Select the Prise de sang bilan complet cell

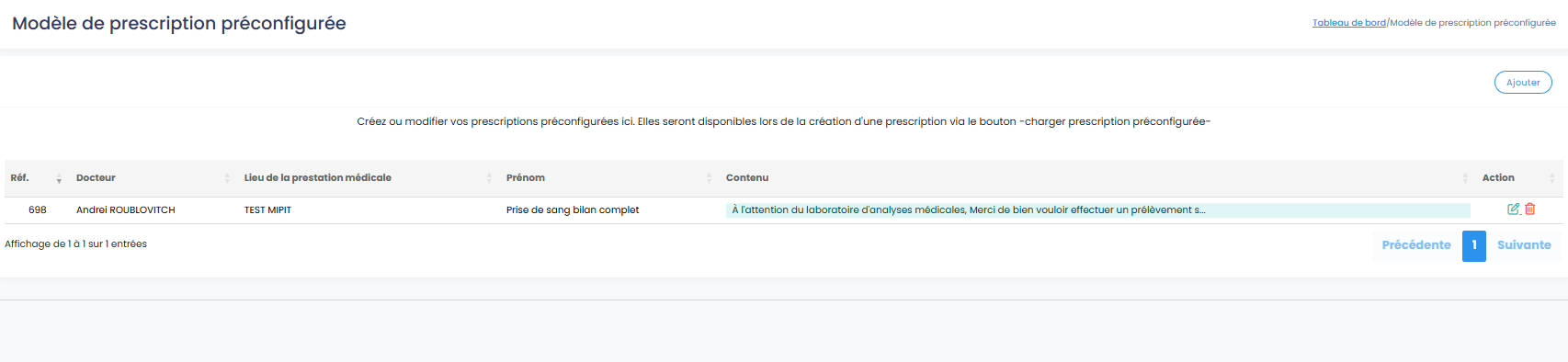[x=573, y=210]
